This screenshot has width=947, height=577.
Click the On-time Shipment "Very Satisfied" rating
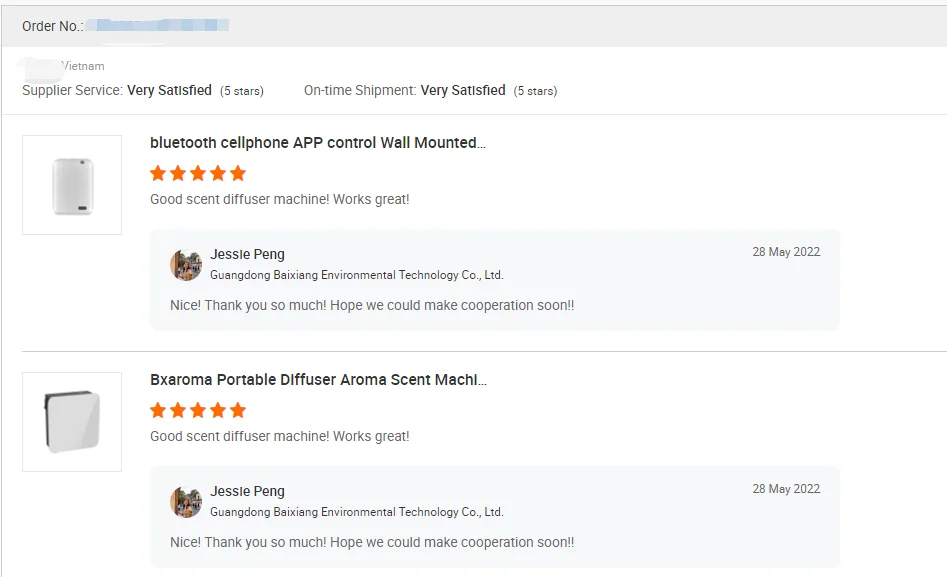coord(463,90)
